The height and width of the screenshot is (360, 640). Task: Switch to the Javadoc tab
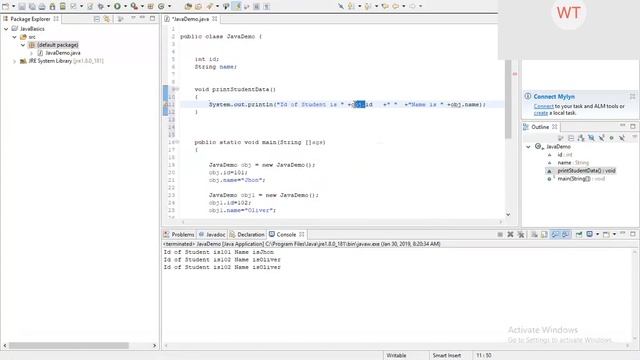(212, 234)
